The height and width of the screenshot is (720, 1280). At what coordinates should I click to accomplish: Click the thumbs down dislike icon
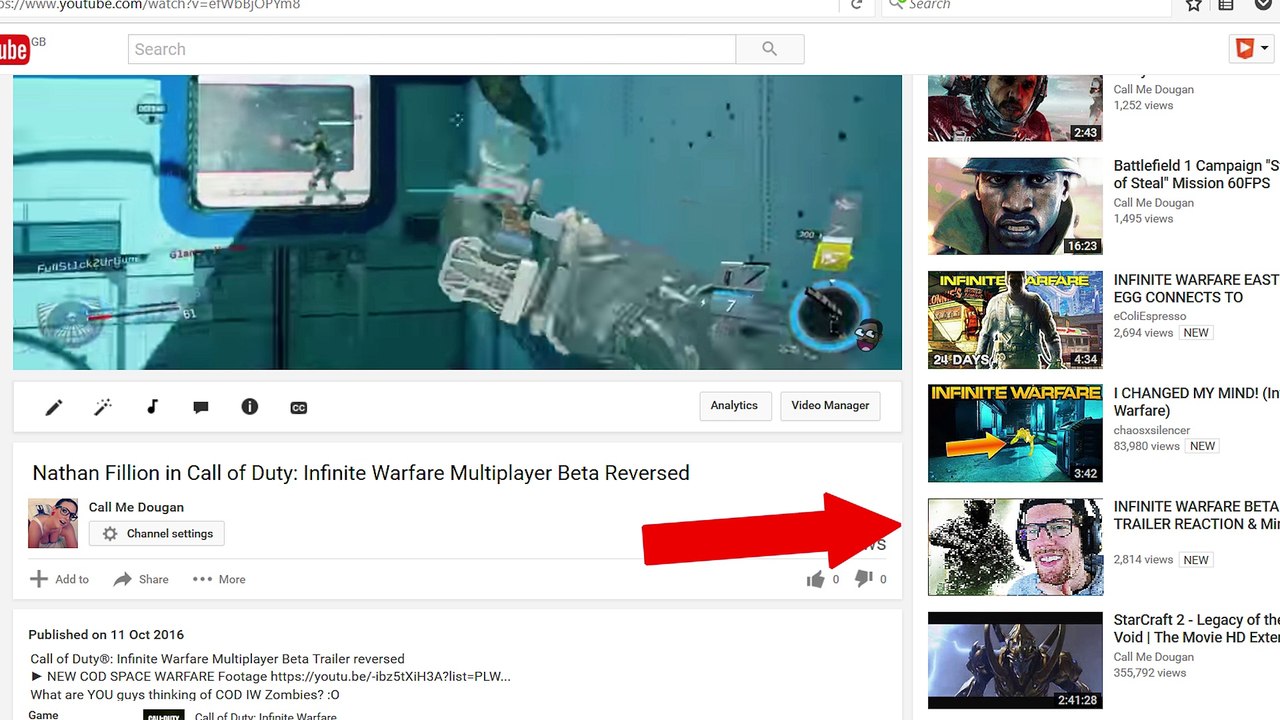tap(864, 578)
